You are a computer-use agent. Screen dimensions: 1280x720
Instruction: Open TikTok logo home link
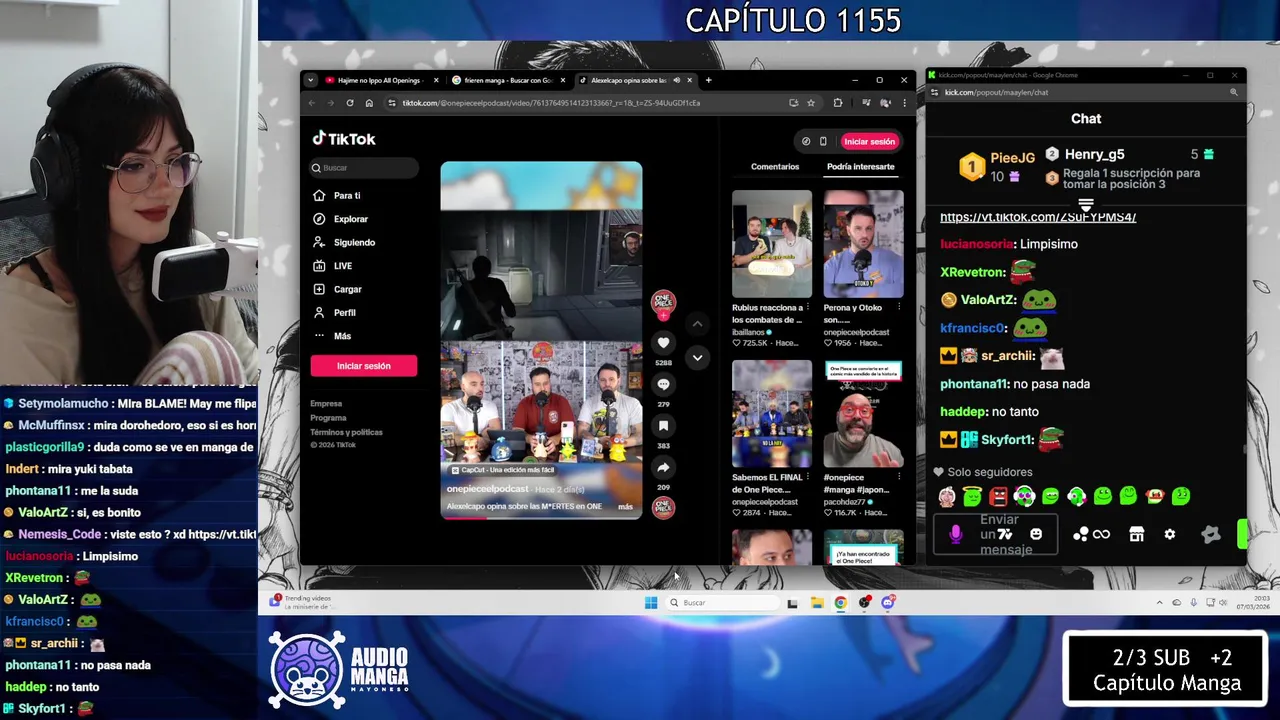[x=344, y=139]
